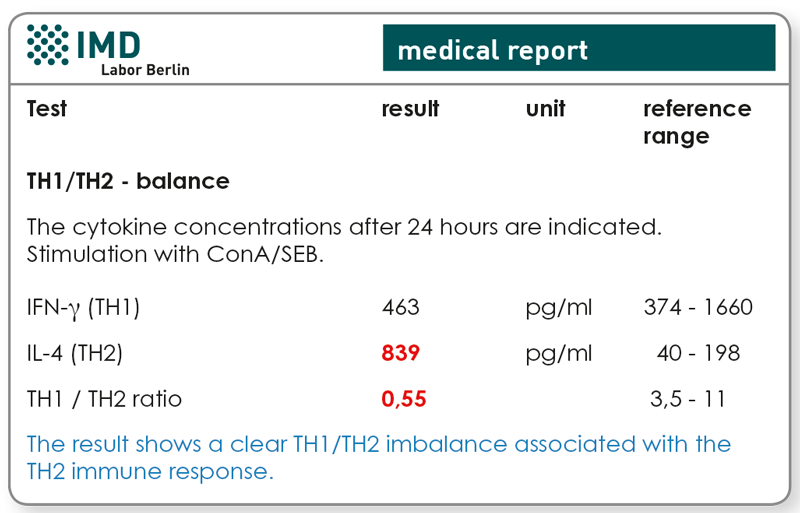
Task: Click the reference range header
Action: pyautogui.click(x=697, y=123)
